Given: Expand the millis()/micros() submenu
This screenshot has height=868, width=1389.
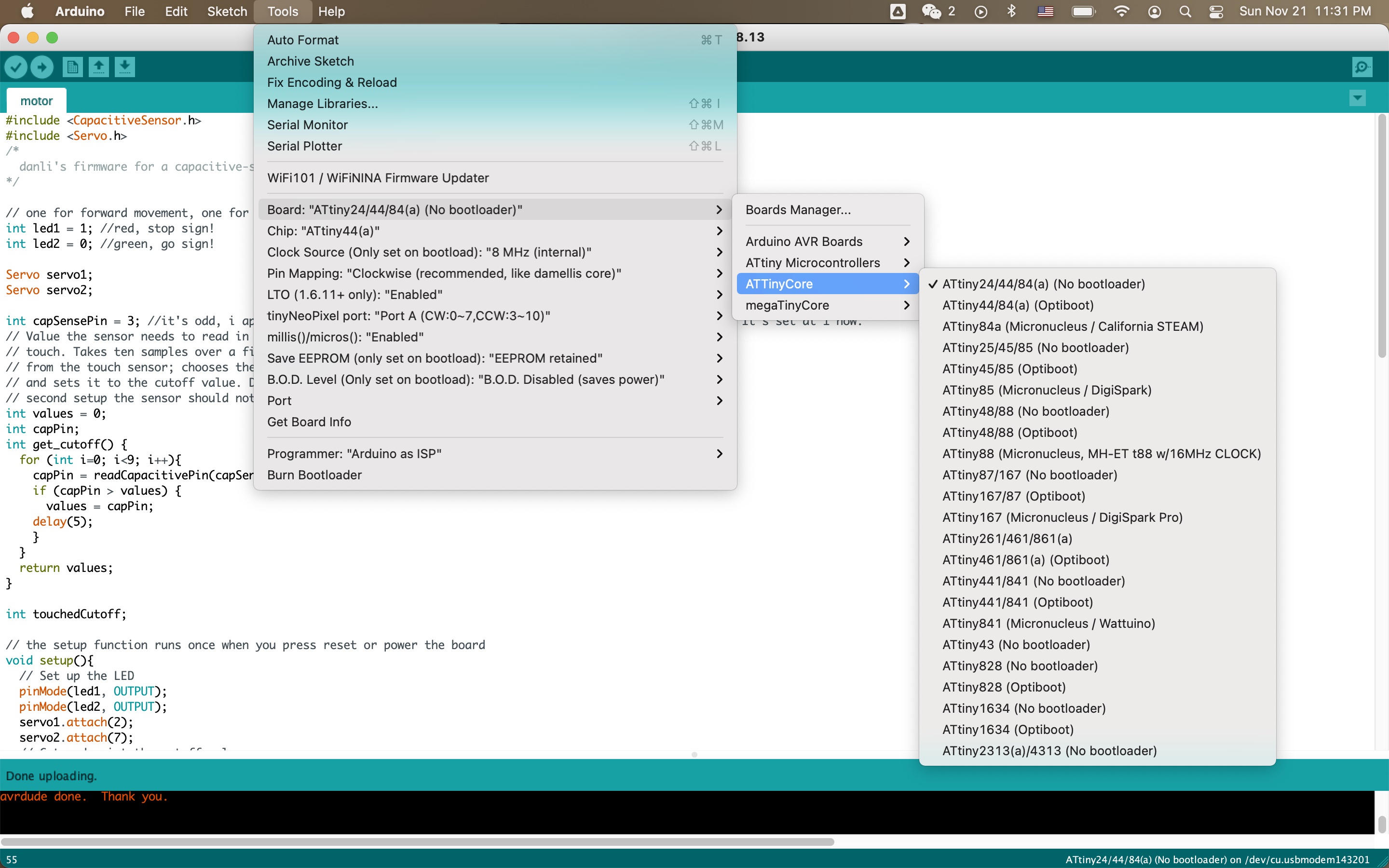Looking at the screenshot, I should pos(495,337).
